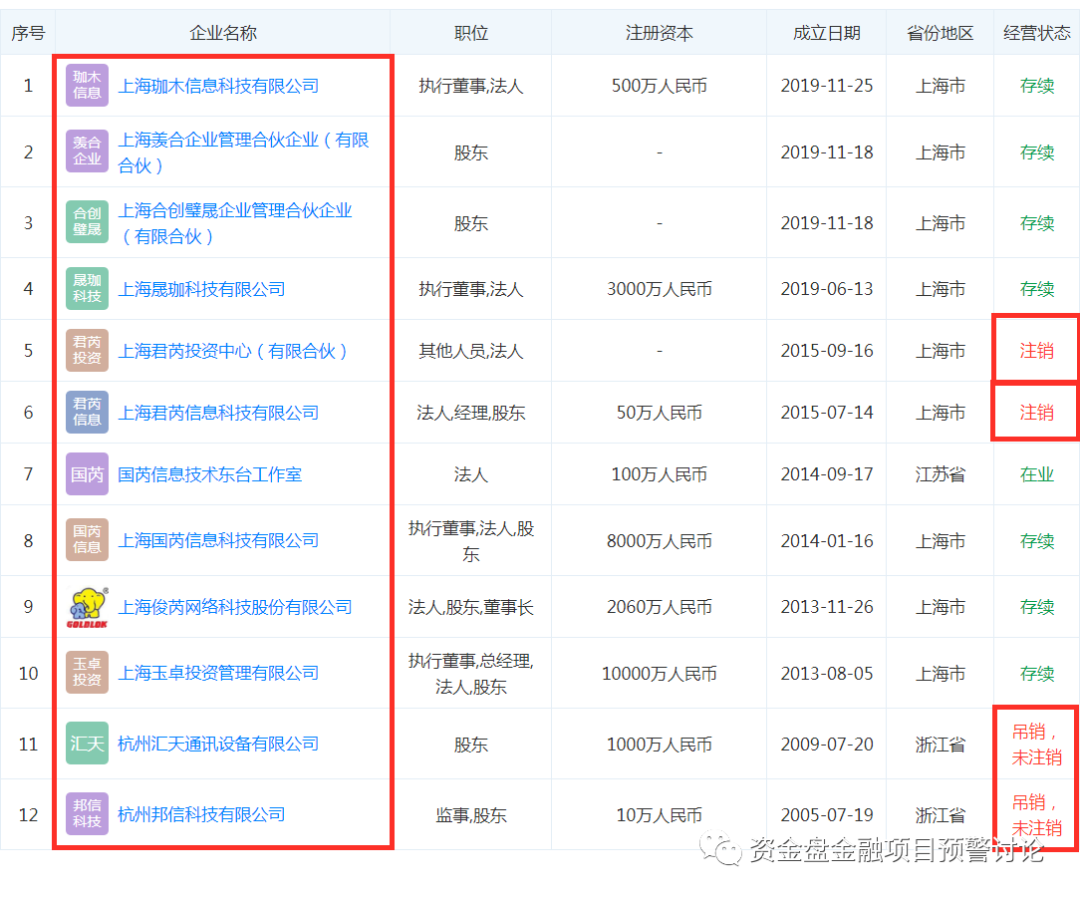The image size is (1080, 898).
Task: Open 上海君芮投资中心（有限合伙）link
Action: [232, 351]
